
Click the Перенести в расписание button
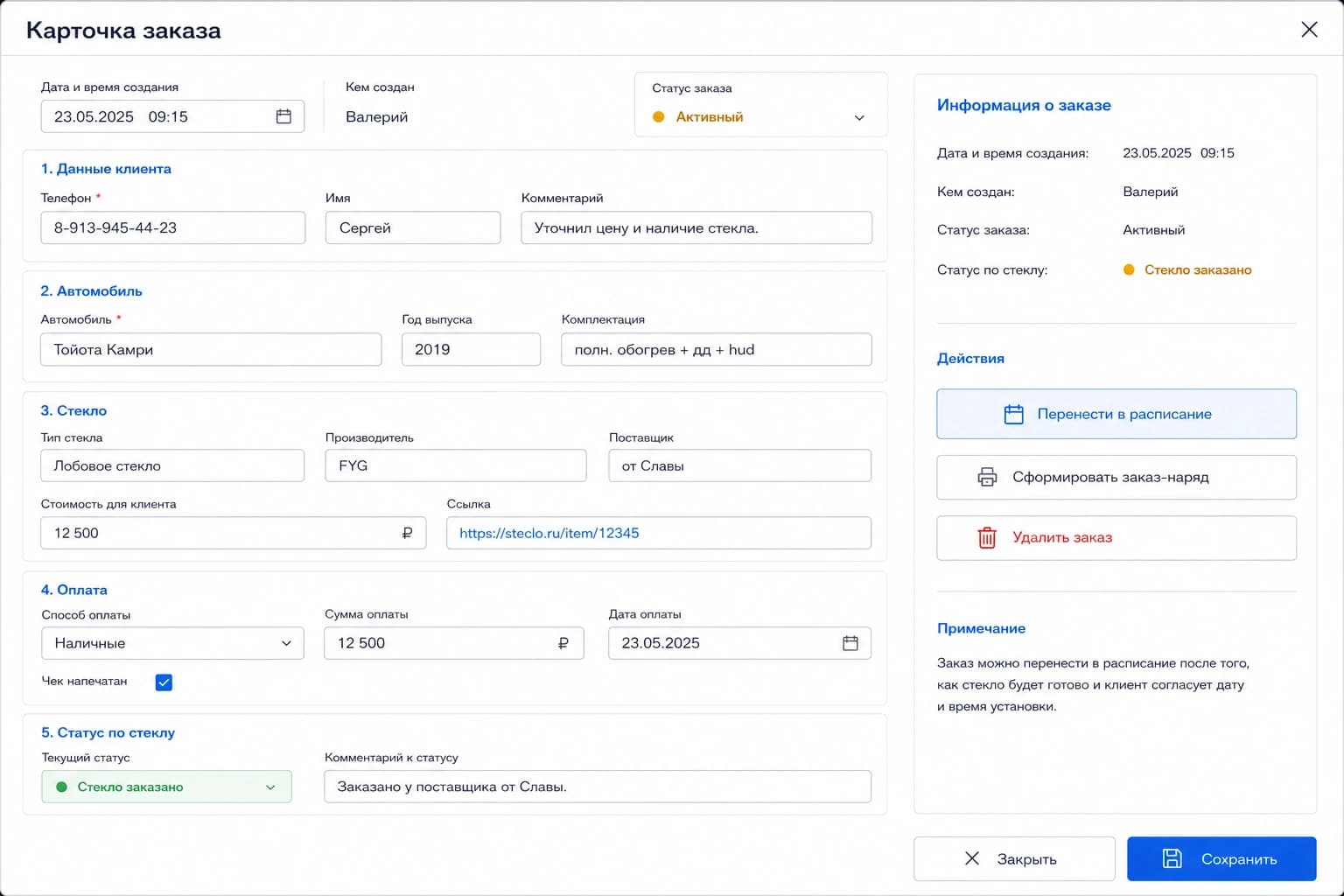coord(1116,414)
